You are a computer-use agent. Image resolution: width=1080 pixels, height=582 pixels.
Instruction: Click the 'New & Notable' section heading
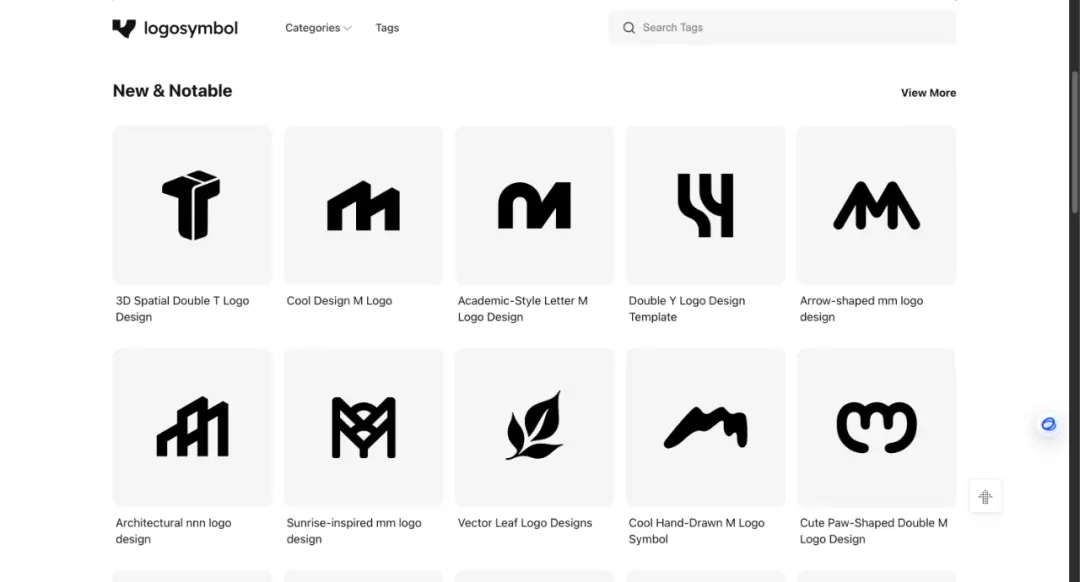coord(172,91)
